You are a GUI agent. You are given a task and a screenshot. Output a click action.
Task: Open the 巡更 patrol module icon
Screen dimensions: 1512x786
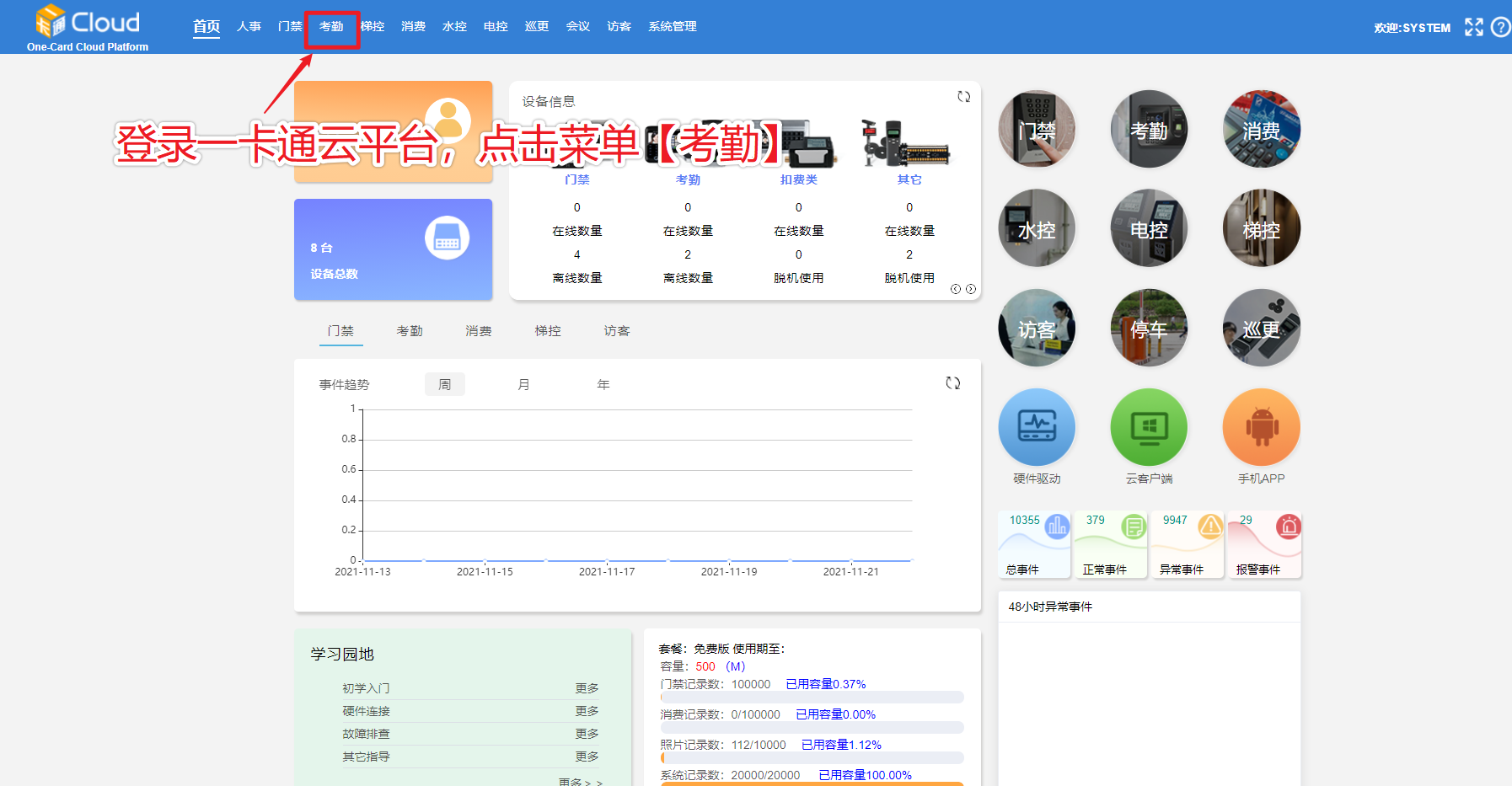click(x=1261, y=328)
